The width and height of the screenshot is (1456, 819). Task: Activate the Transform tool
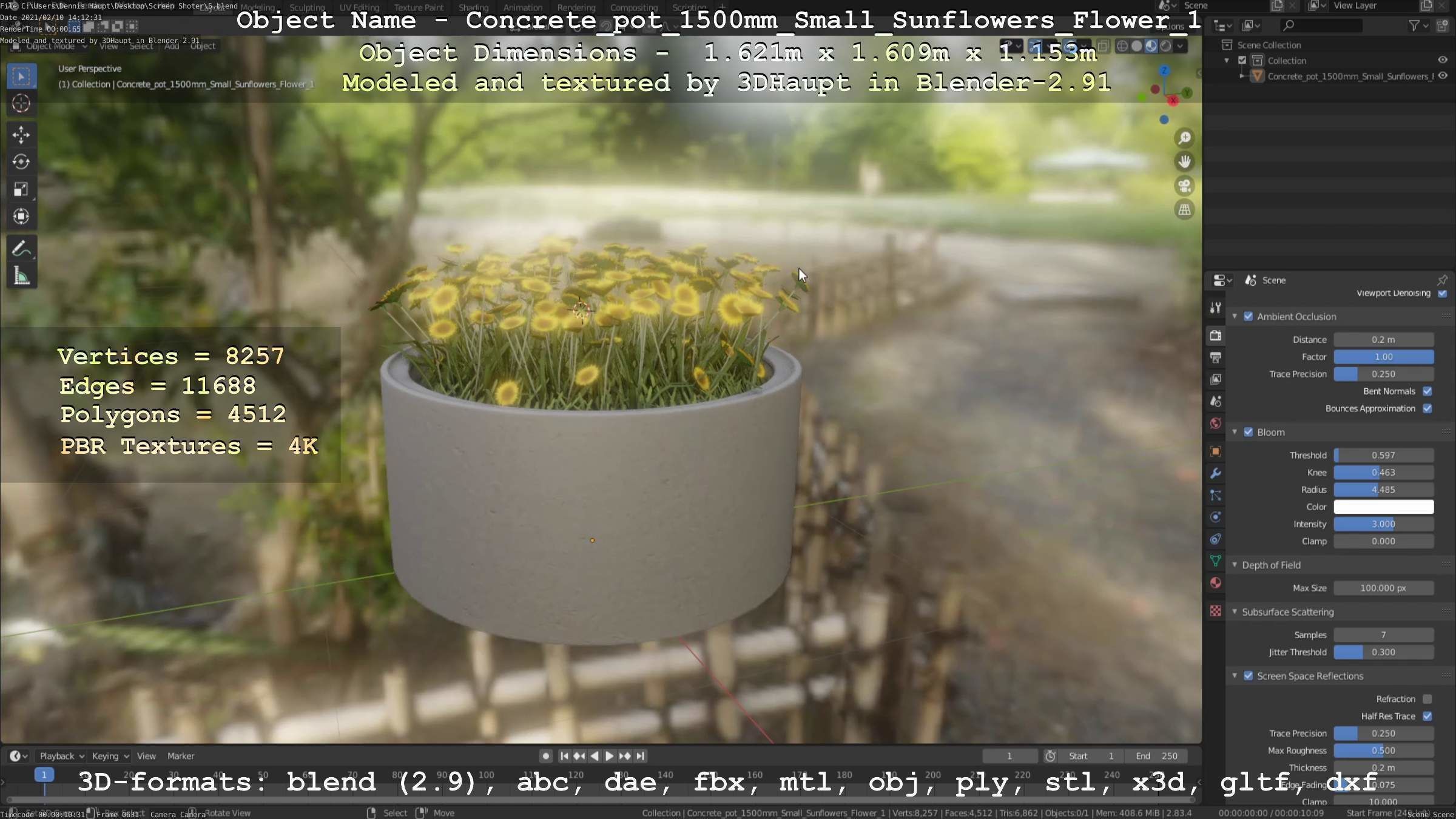tap(21, 217)
